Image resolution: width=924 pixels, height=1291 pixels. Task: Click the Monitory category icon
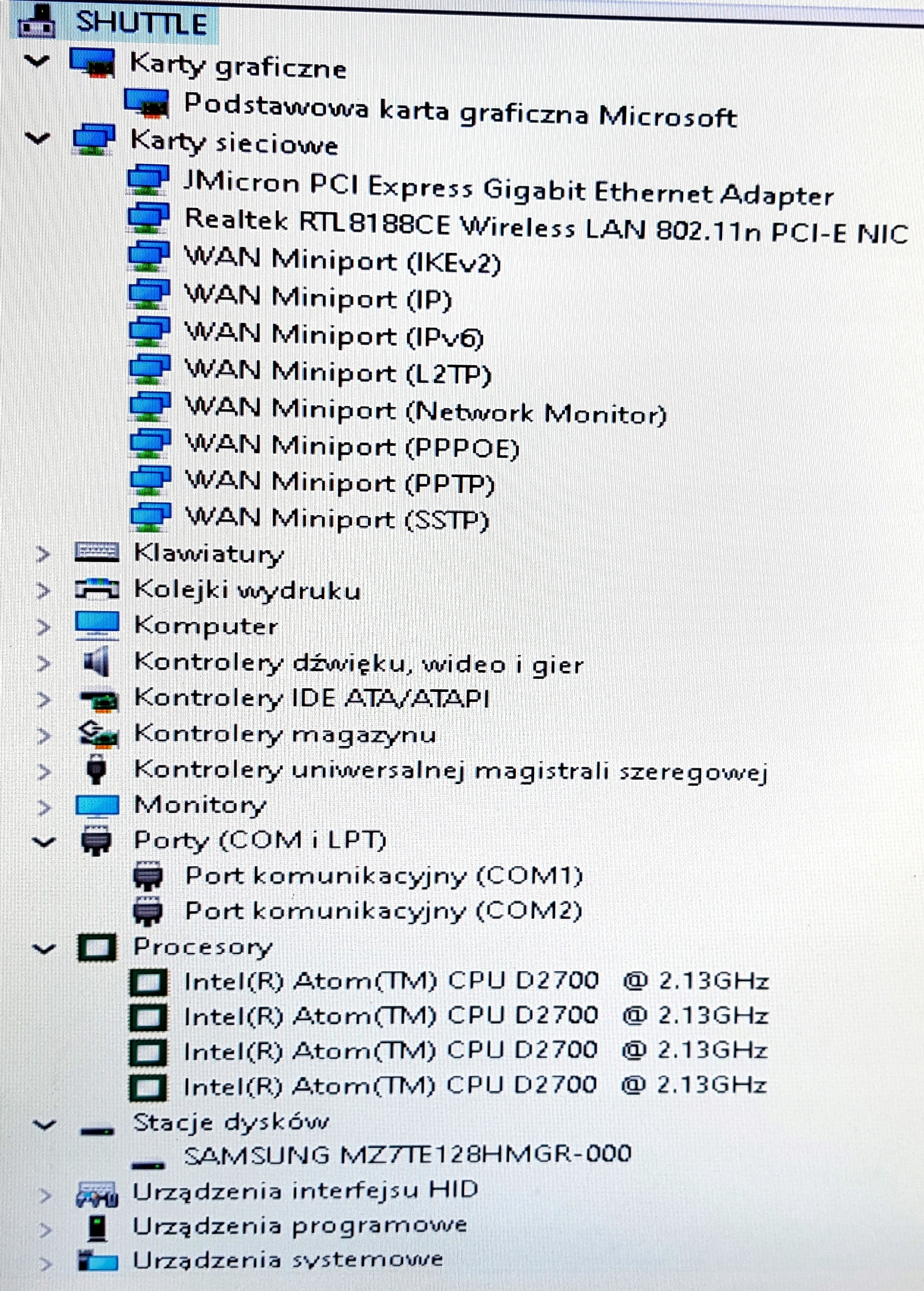coord(97,805)
